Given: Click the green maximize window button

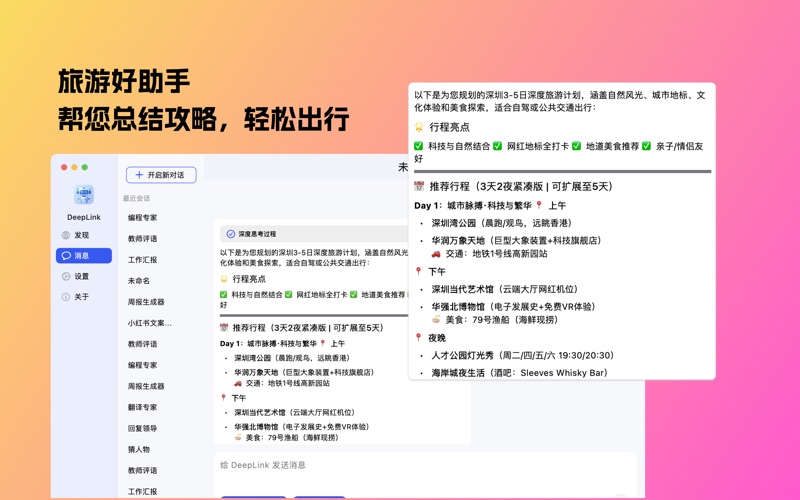Looking at the screenshot, I should click(85, 167).
